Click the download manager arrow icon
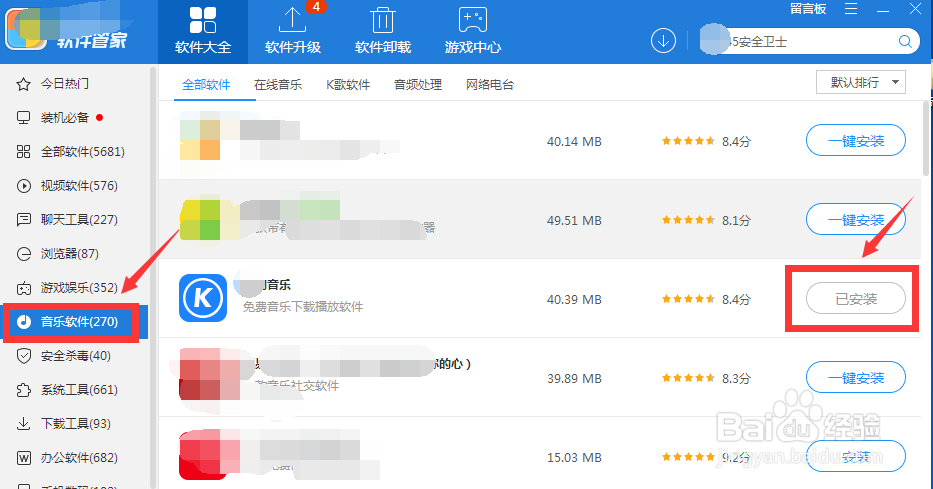Viewport: 933px width, 489px height. click(663, 41)
